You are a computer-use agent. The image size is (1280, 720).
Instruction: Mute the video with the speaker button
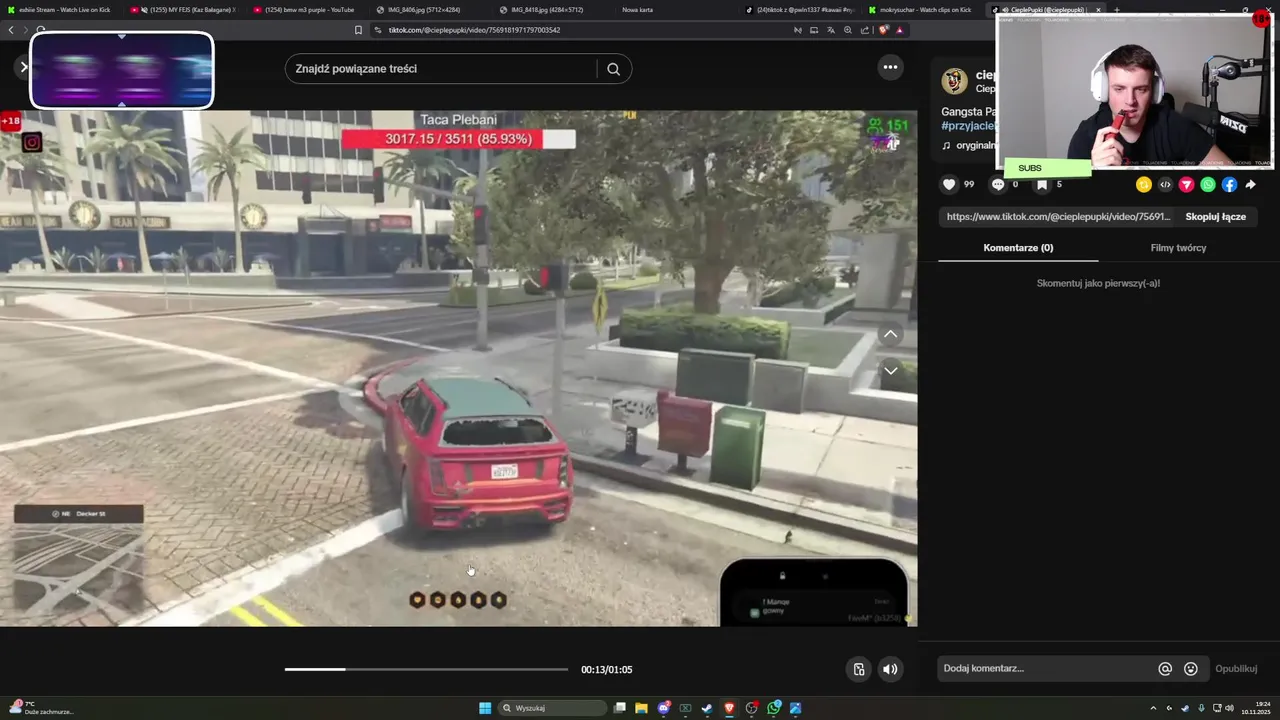click(x=890, y=669)
